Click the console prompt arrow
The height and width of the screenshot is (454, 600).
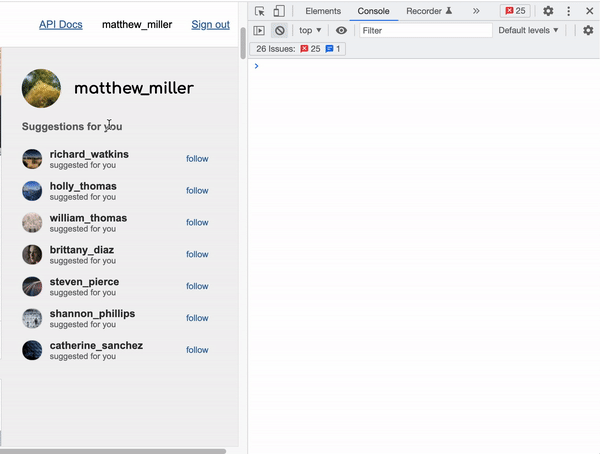pos(256,66)
